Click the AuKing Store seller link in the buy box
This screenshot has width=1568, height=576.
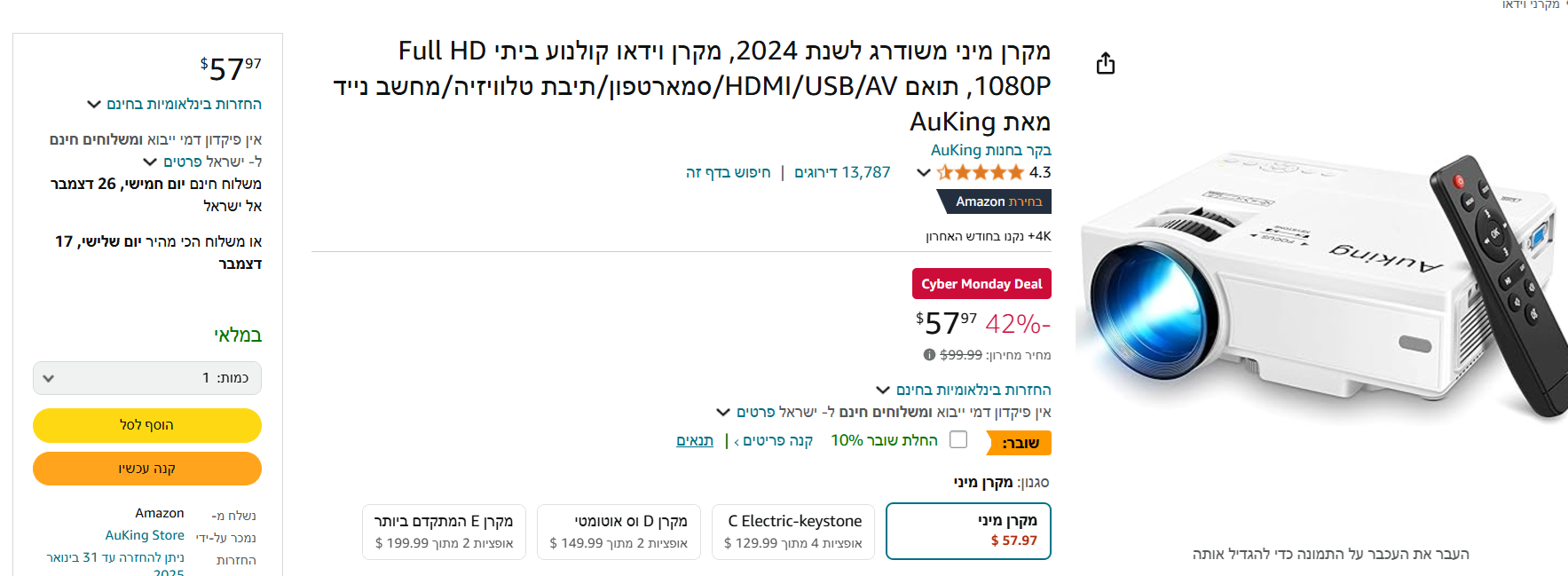[x=145, y=535]
